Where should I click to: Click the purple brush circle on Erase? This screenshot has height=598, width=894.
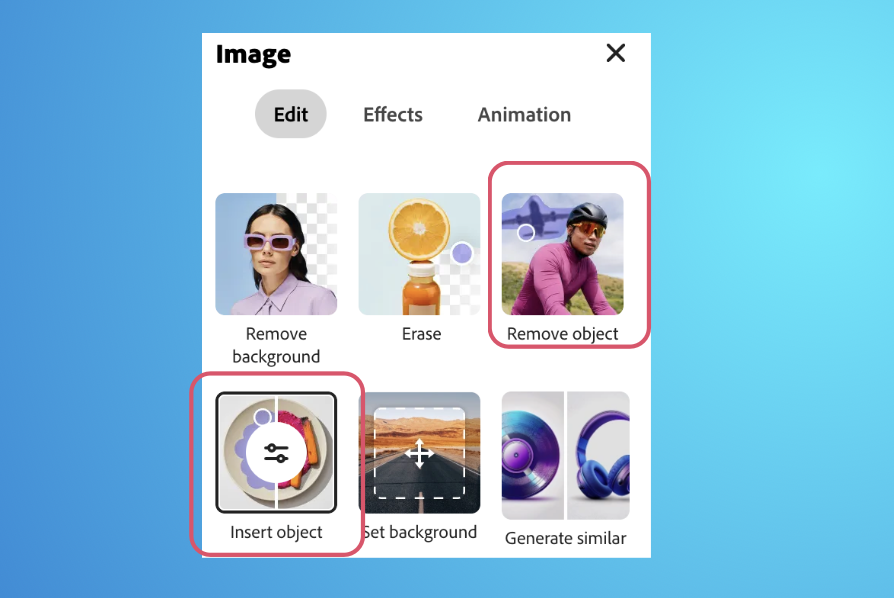(x=461, y=253)
